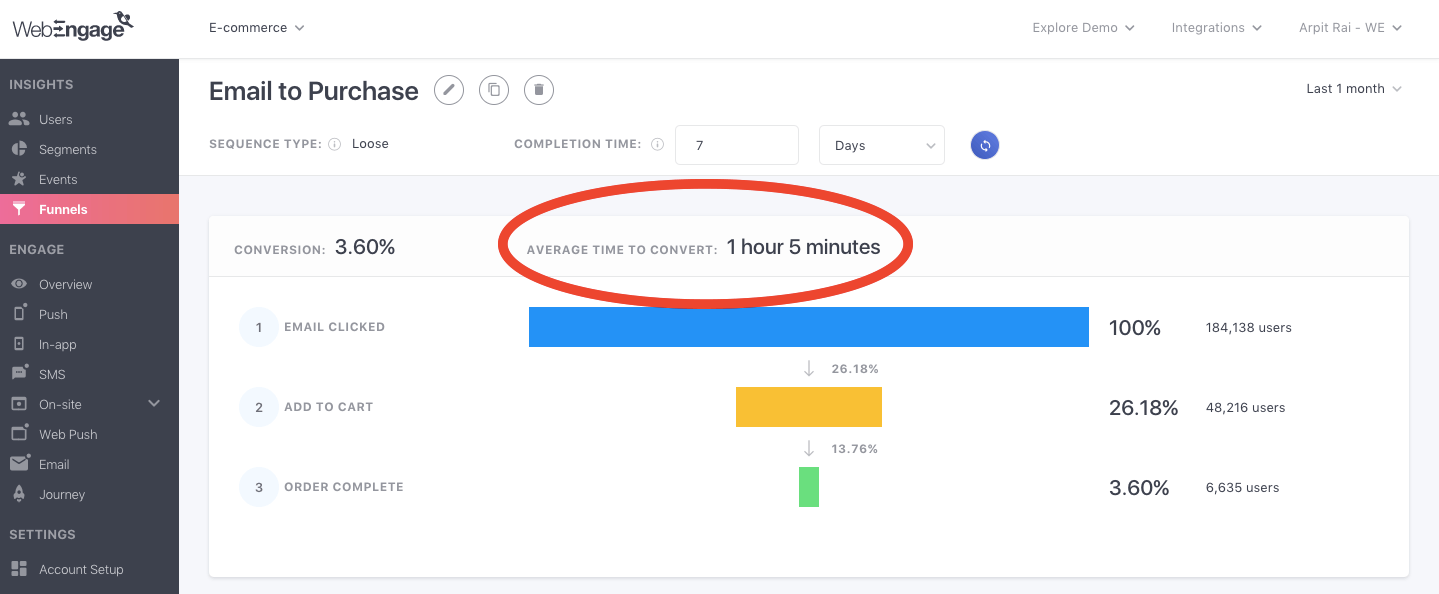The width and height of the screenshot is (1439, 594).
Task: Delete funnel with the trash icon
Action: pyautogui.click(x=538, y=90)
